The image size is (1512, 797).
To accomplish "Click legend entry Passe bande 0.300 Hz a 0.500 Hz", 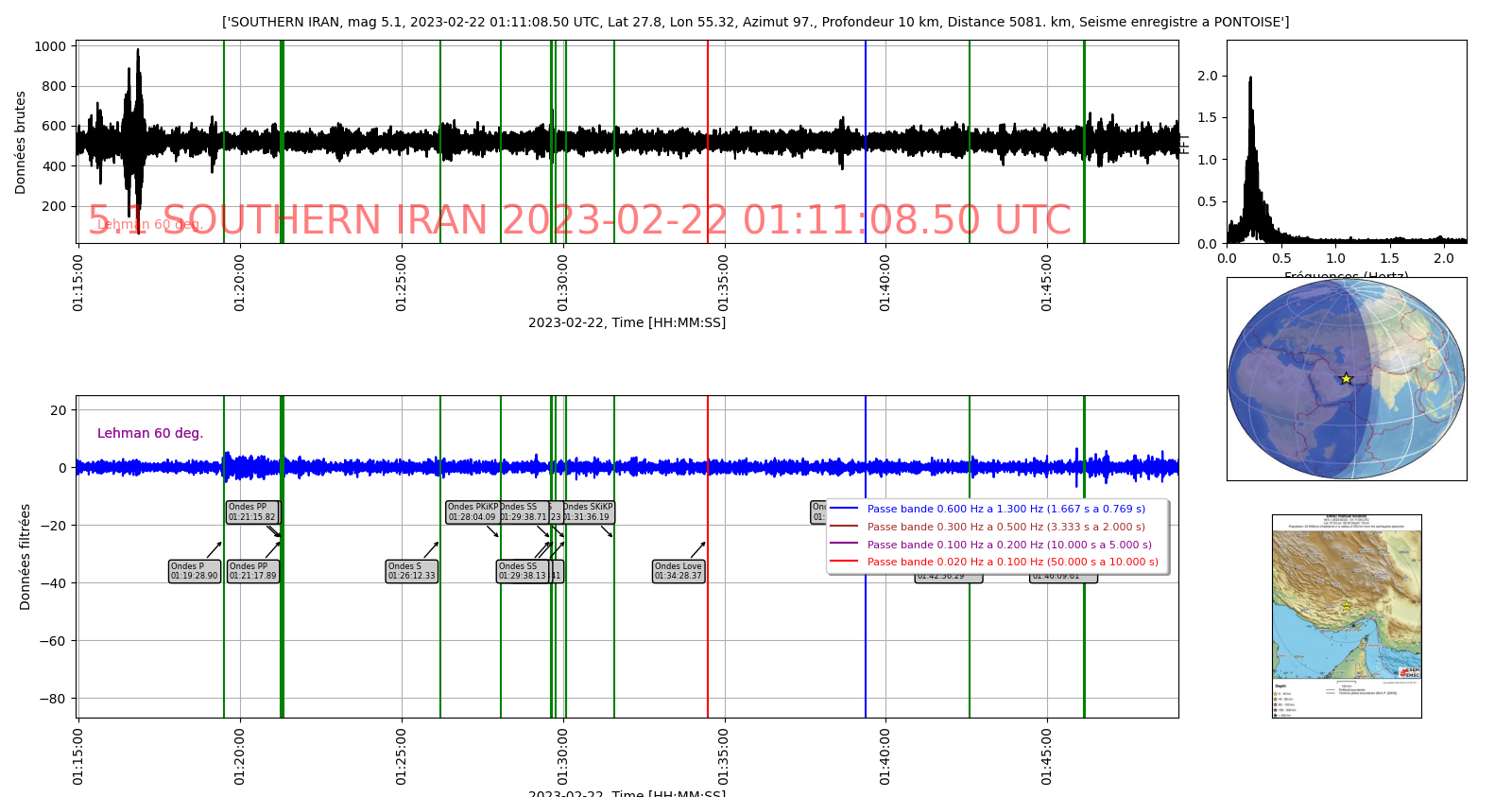I will point(1005,527).
